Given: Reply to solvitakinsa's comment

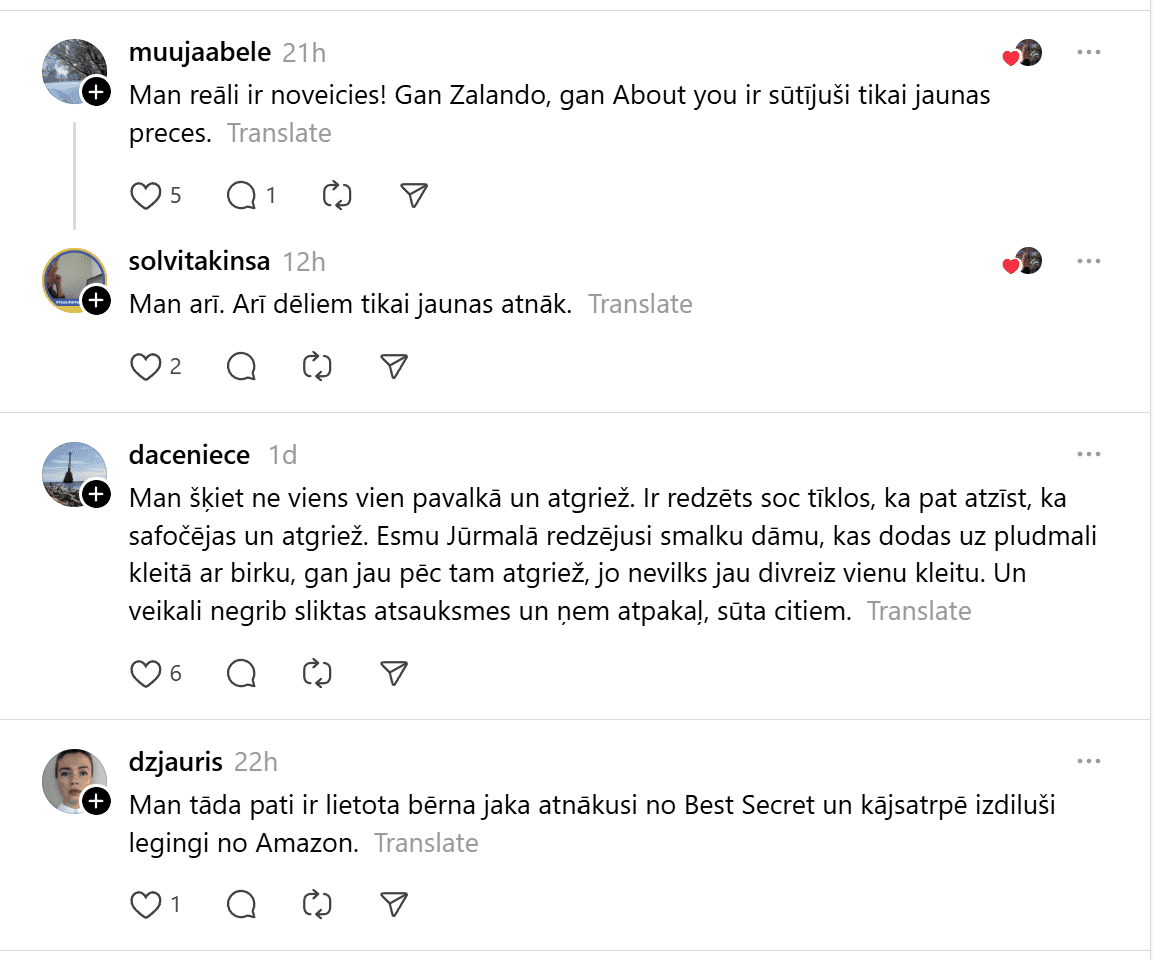Looking at the screenshot, I should 242,367.
